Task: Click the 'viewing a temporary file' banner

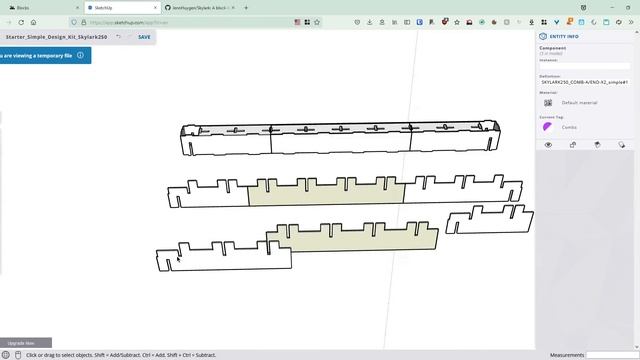Action: 45,55
